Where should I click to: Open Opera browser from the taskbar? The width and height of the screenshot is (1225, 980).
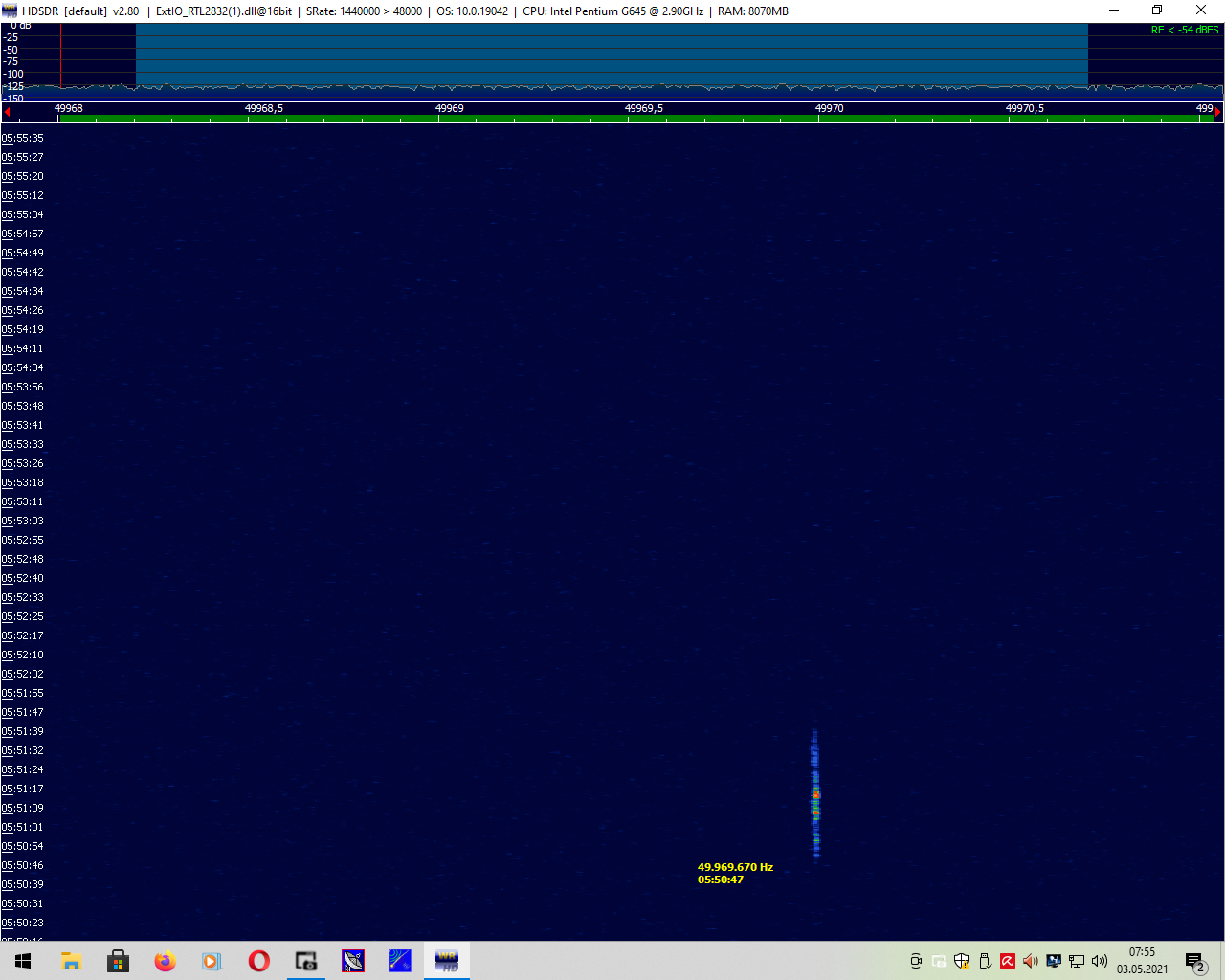(x=258, y=961)
